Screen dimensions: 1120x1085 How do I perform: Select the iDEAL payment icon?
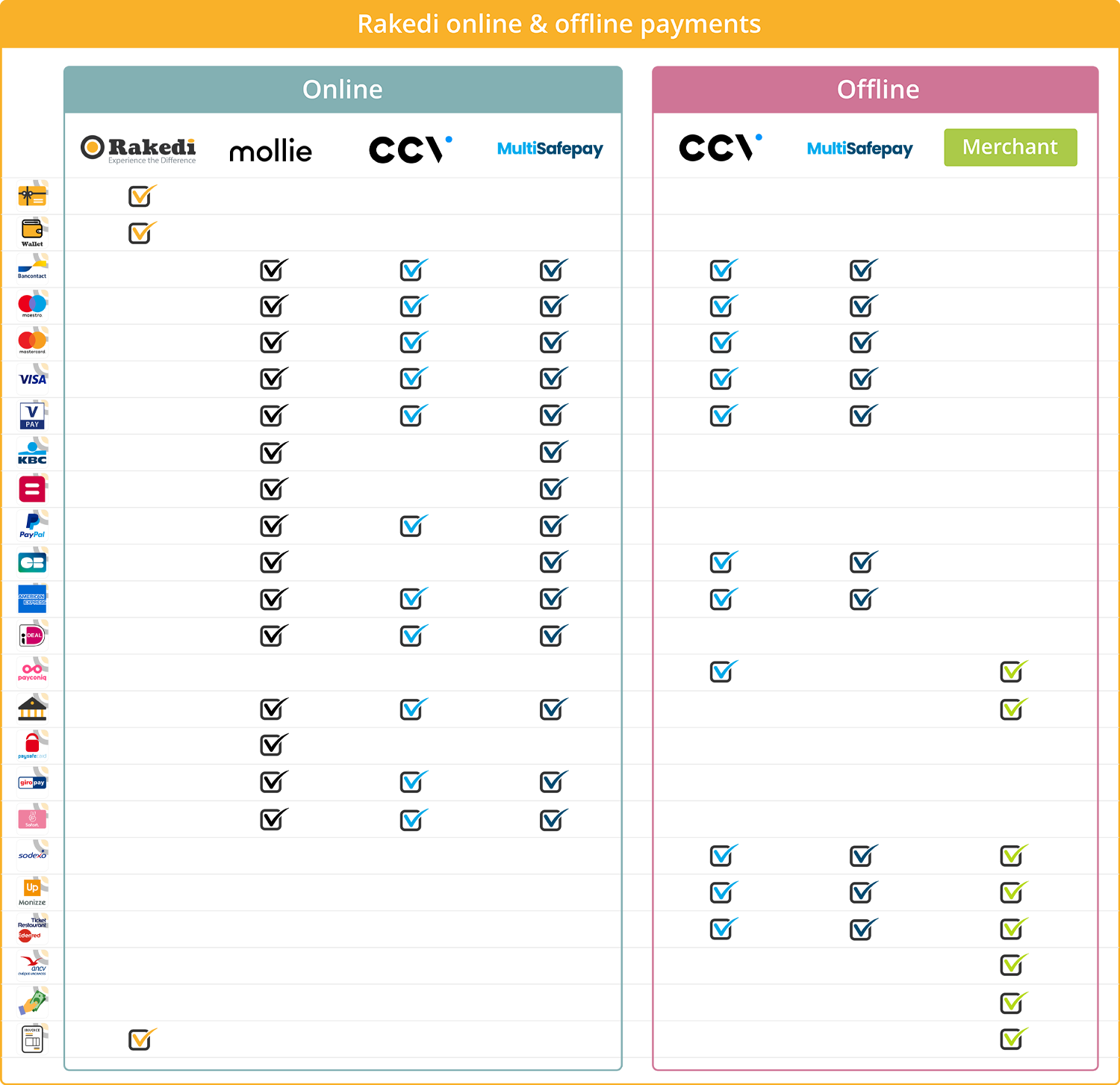pos(32,635)
